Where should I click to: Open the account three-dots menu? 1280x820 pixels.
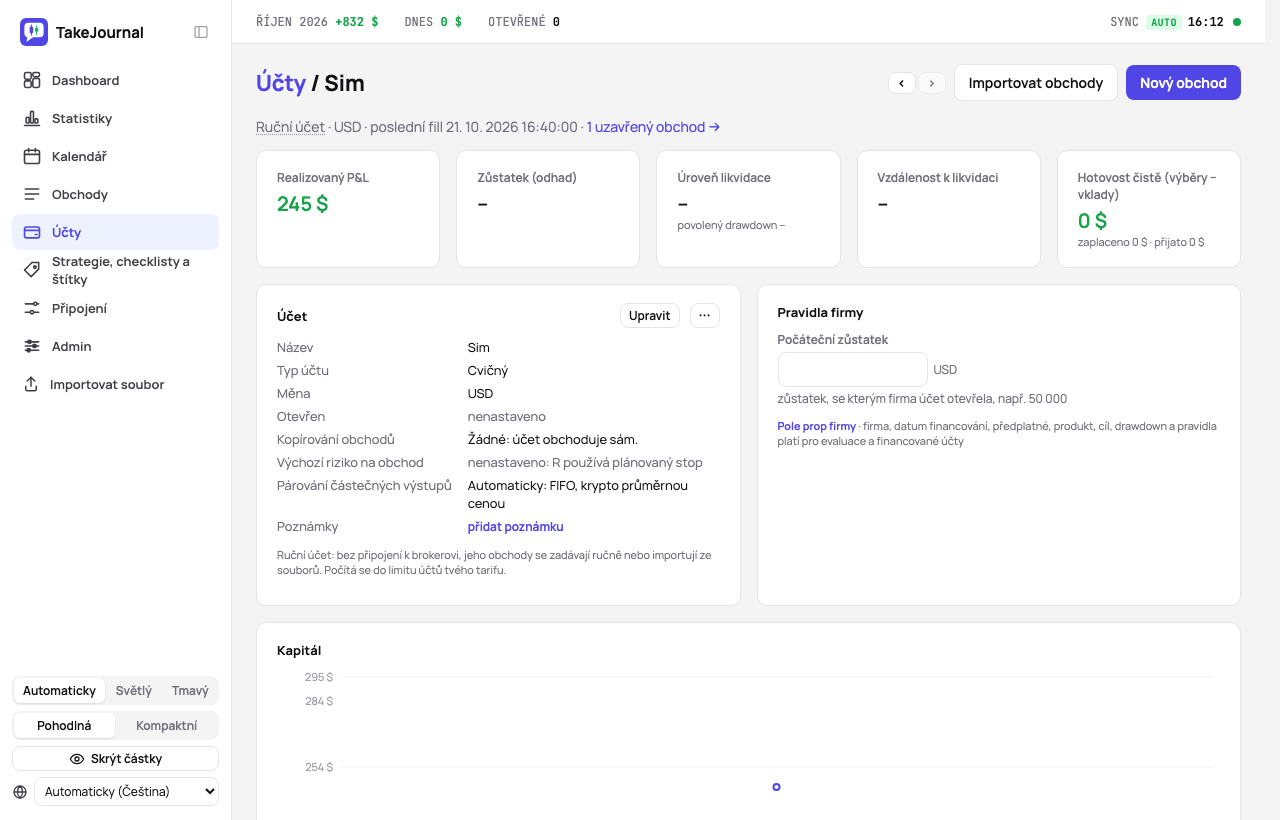pos(704,316)
